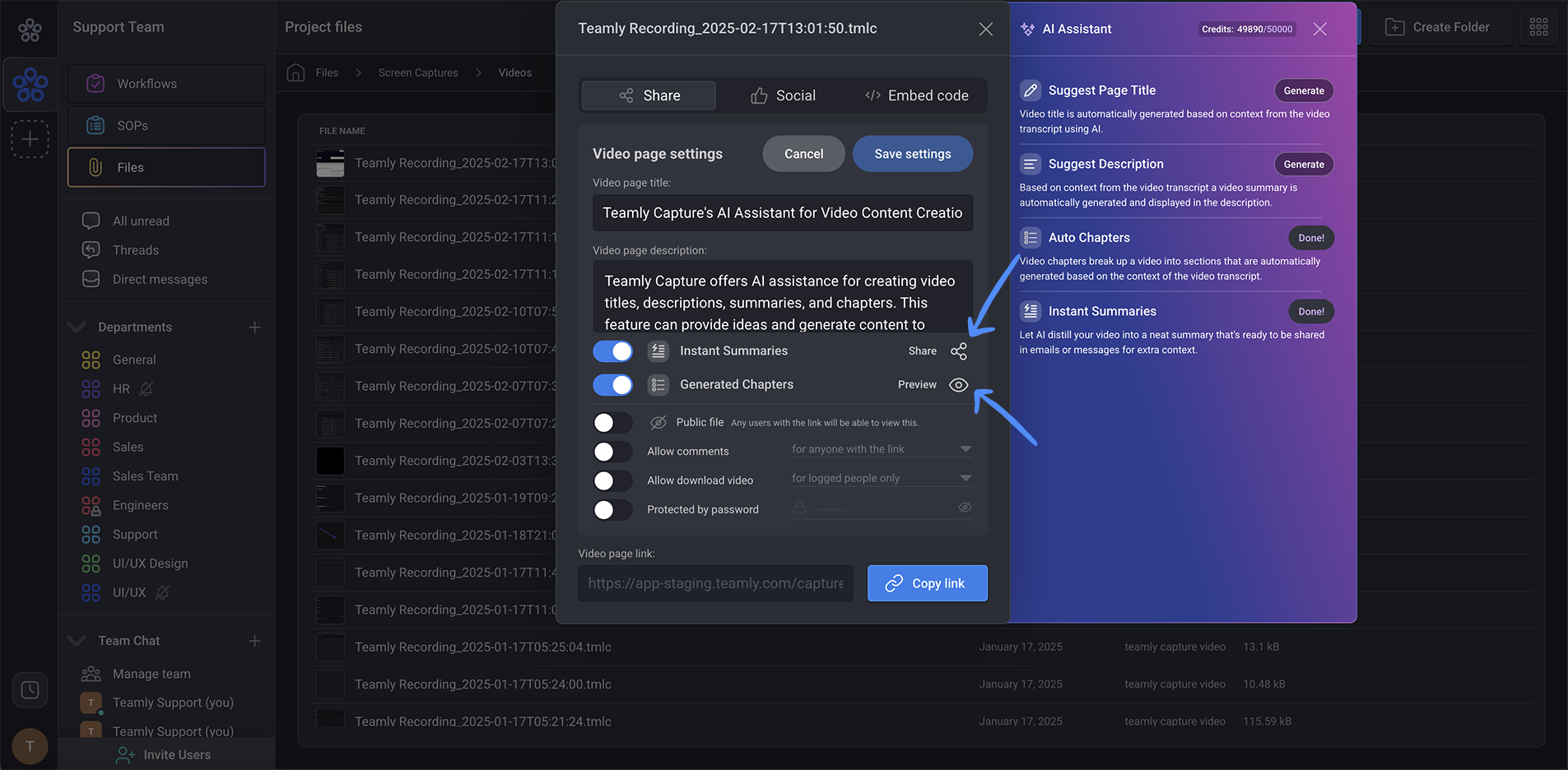
Task: Open Teamly Recording_2025-01-17T05:25:04.tmlc file
Action: pyautogui.click(x=483, y=647)
